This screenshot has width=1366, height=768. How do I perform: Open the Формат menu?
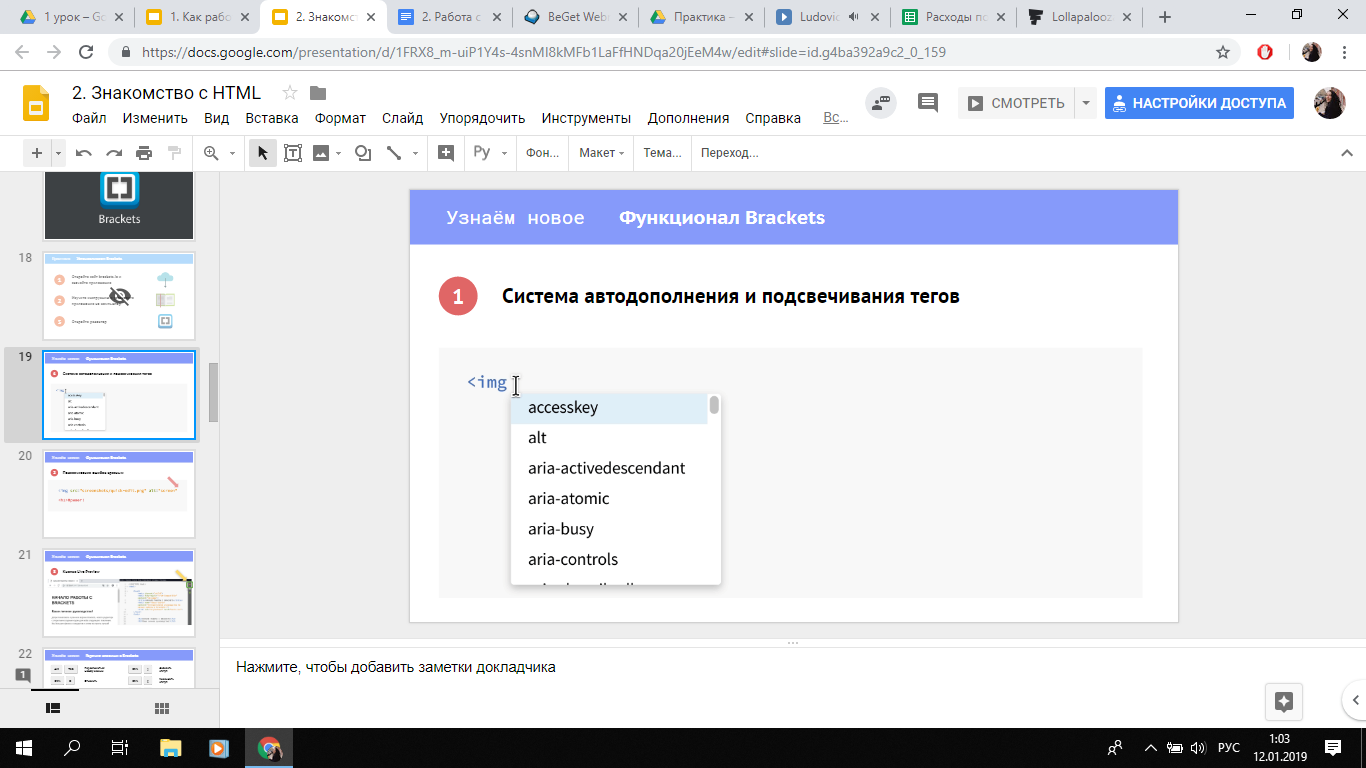point(340,118)
